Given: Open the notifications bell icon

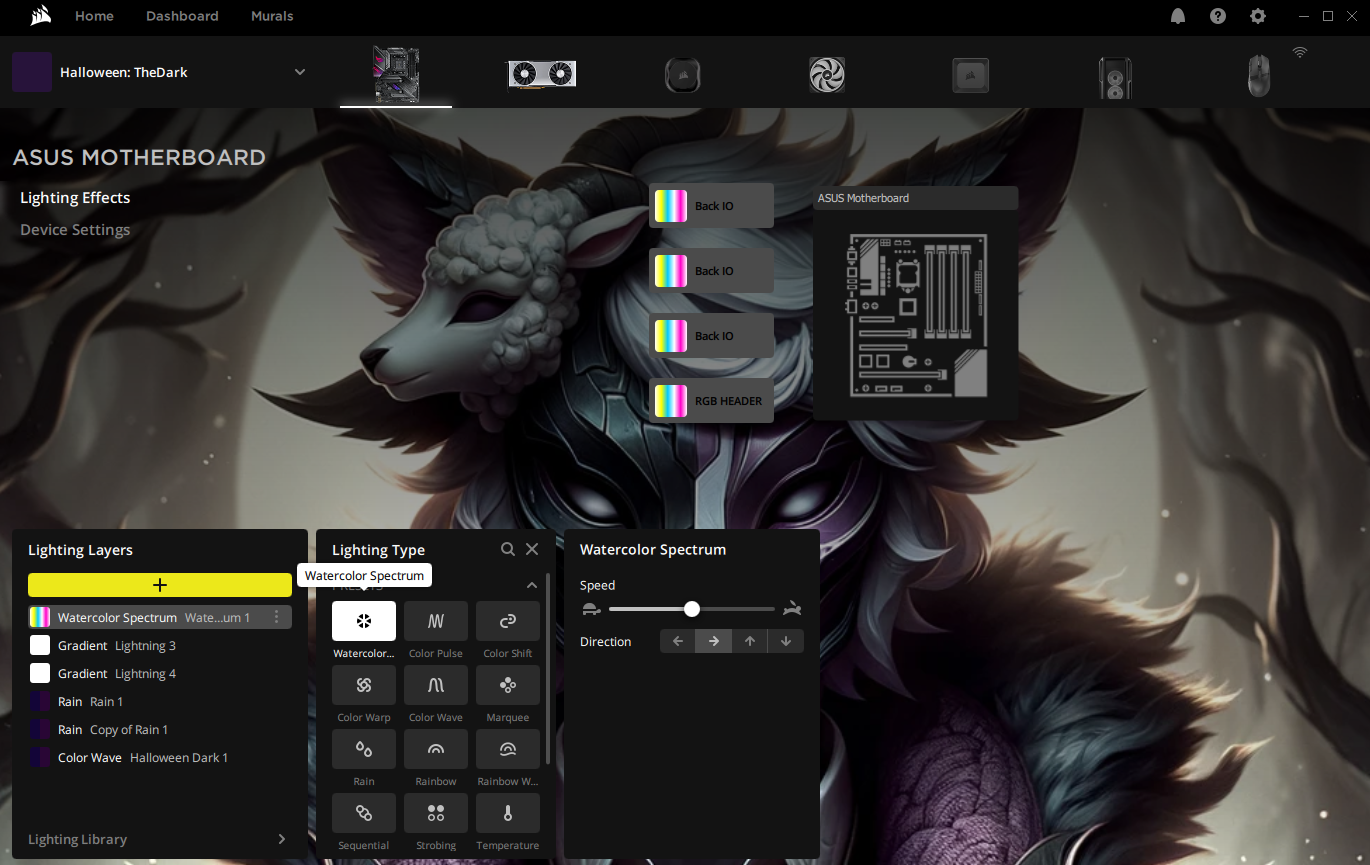Looking at the screenshot, I should pos(1178,16).
